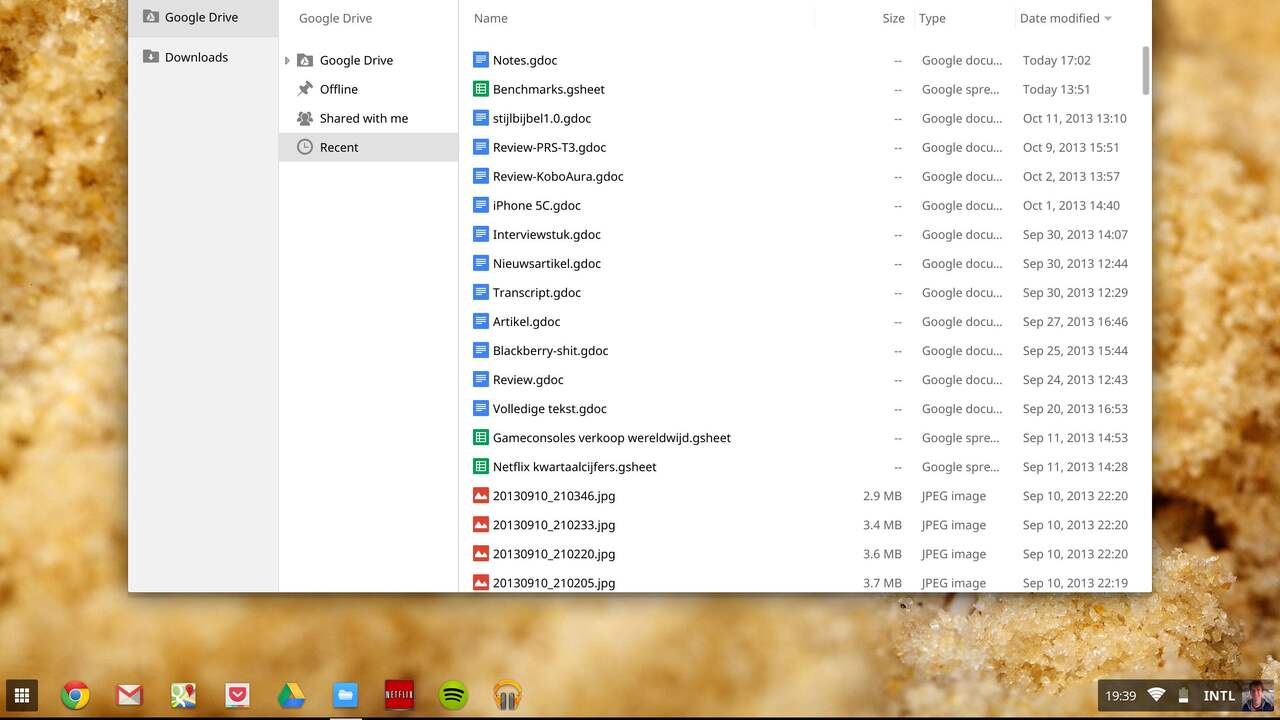Click the Shared with me people icon
The width and height of the screenshot is (1280, 720).
pyautogui.click(x=305, y=118)
